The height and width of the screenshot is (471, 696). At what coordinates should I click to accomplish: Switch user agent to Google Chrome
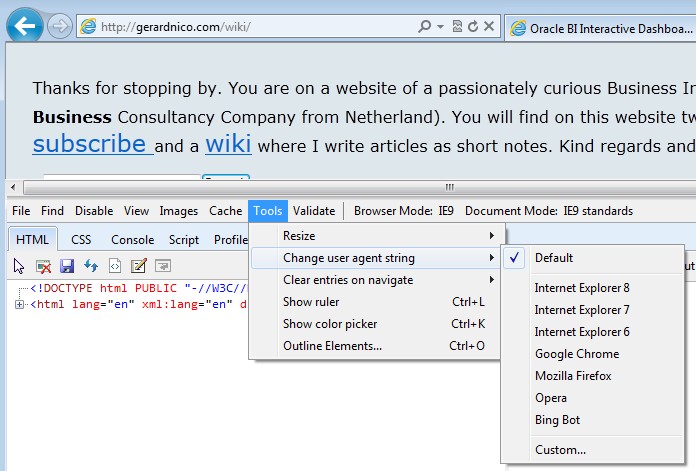[x=577, y=354]
